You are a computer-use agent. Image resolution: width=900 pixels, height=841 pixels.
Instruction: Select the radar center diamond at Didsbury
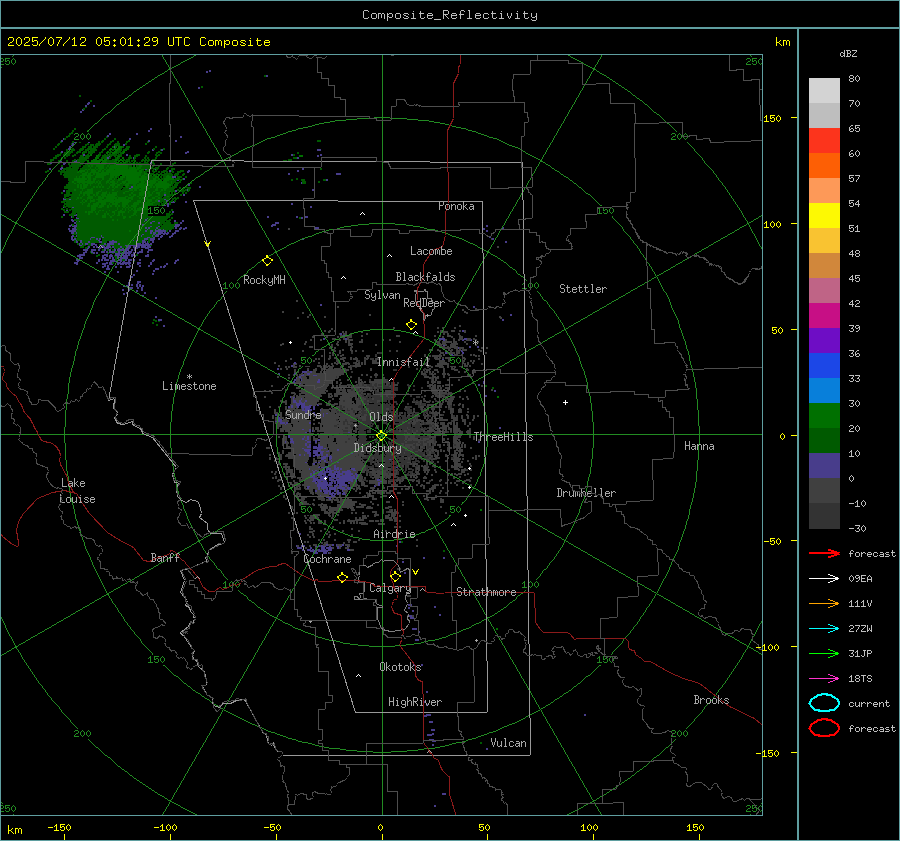pos(382,436)
